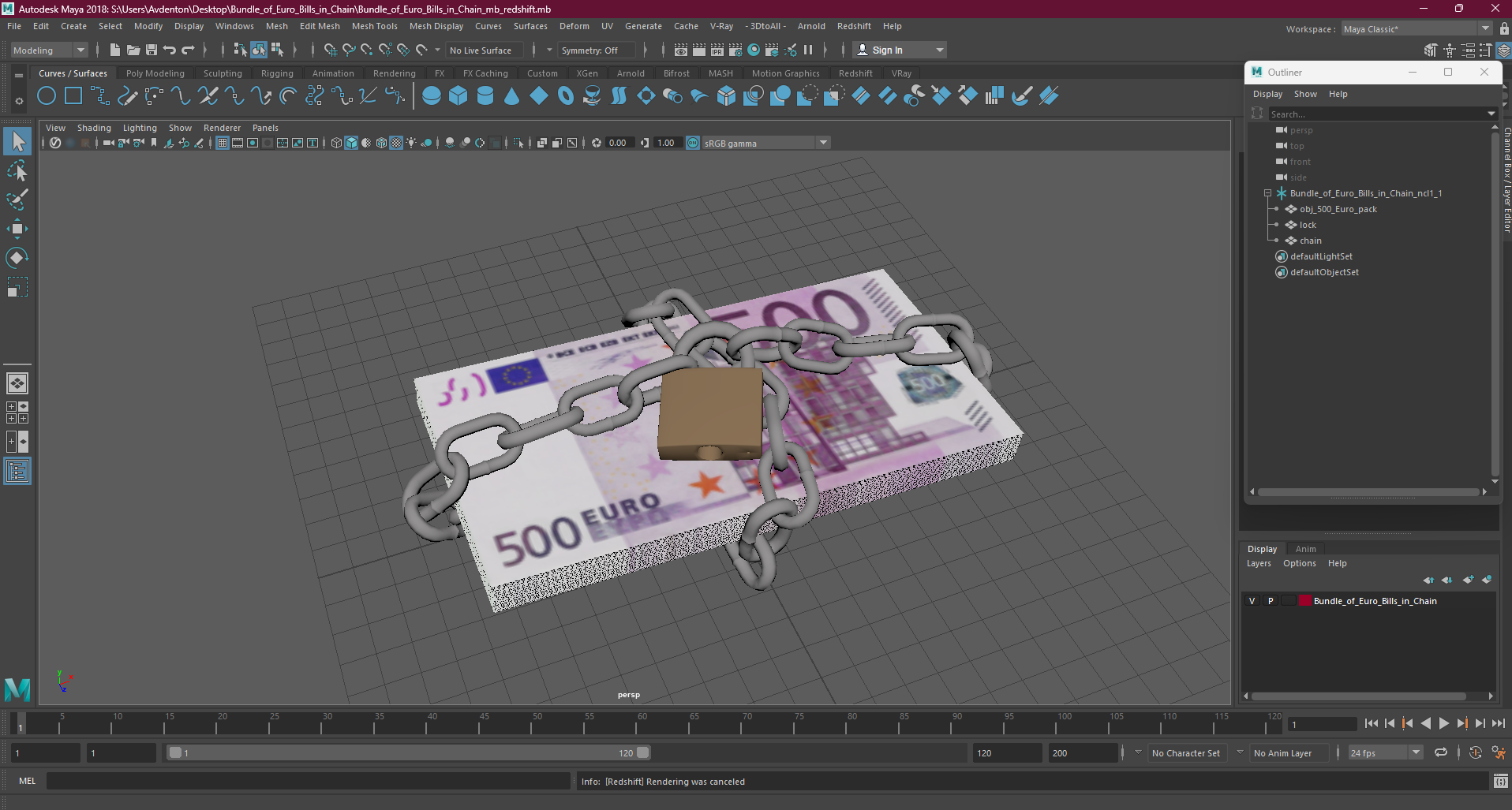
Task: Click the Undo arrow icon
Action: (170, 50)
